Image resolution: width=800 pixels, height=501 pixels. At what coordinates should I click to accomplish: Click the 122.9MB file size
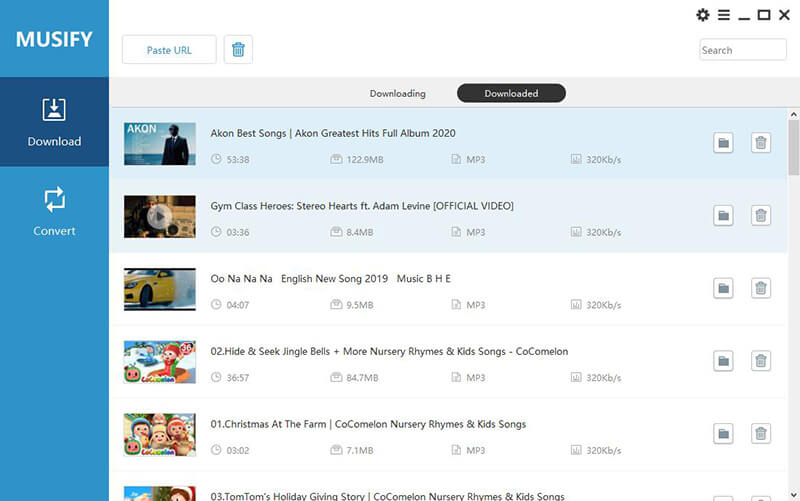365,160
